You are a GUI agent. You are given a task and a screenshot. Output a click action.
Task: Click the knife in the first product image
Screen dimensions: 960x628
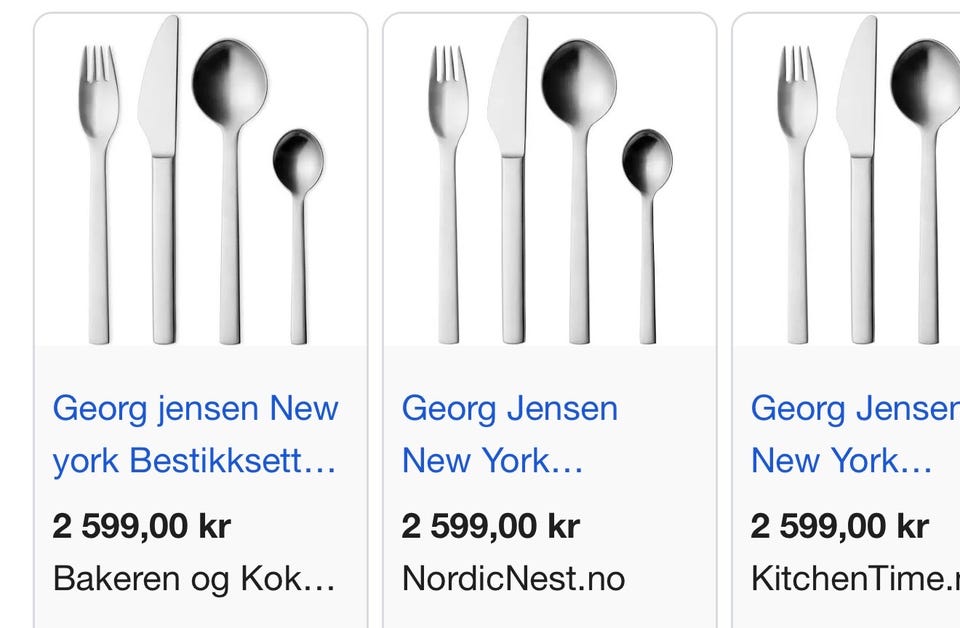coord(162,180)
